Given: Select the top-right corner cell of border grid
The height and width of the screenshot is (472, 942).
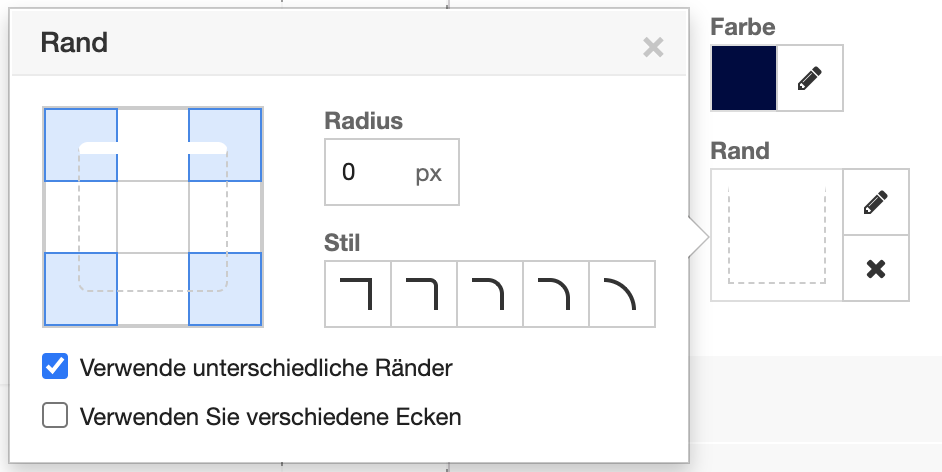Looking at the screenshot, I should [x=225, y=144].
